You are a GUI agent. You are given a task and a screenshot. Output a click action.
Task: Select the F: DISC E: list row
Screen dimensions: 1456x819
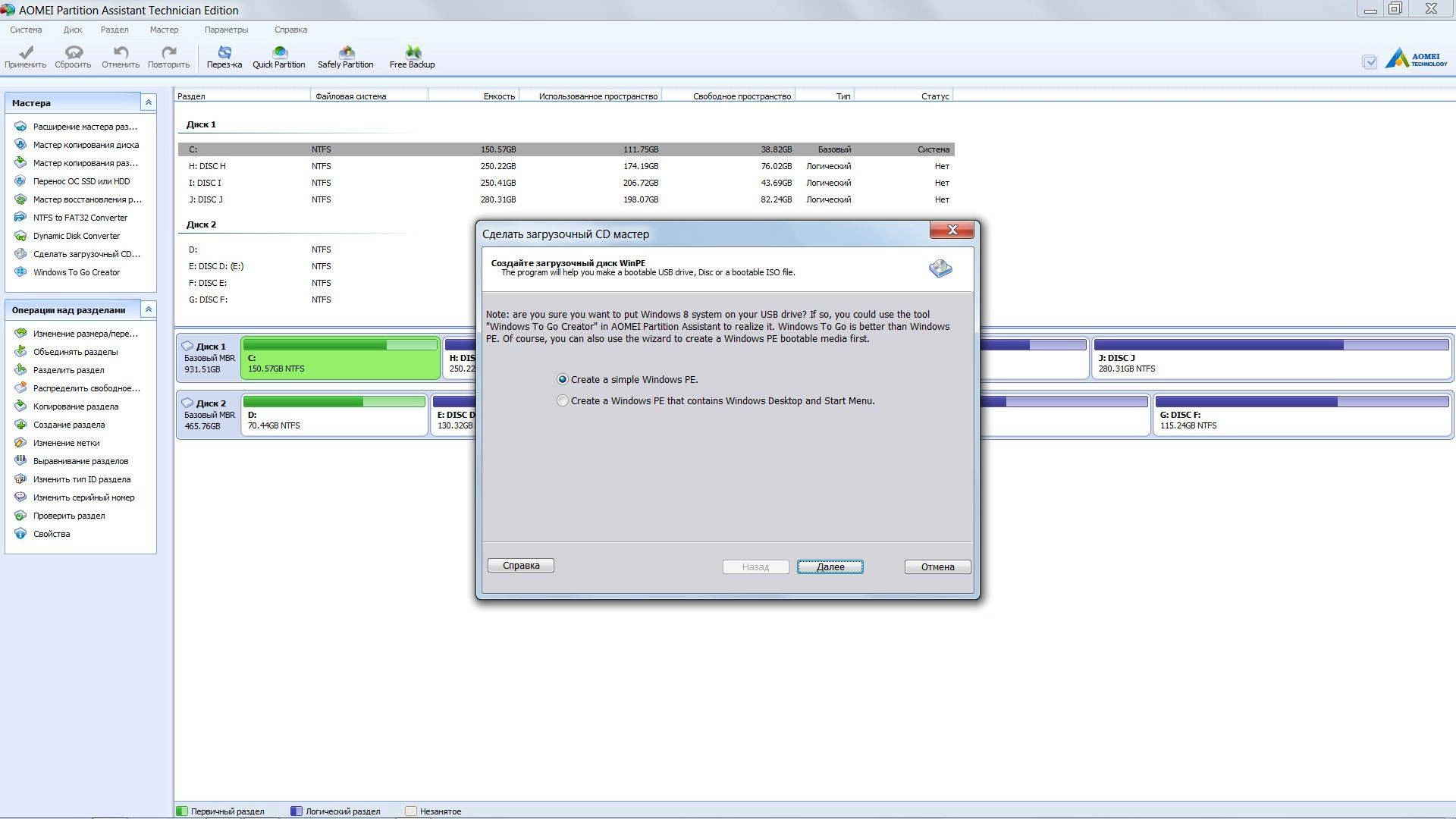(328, 283)
